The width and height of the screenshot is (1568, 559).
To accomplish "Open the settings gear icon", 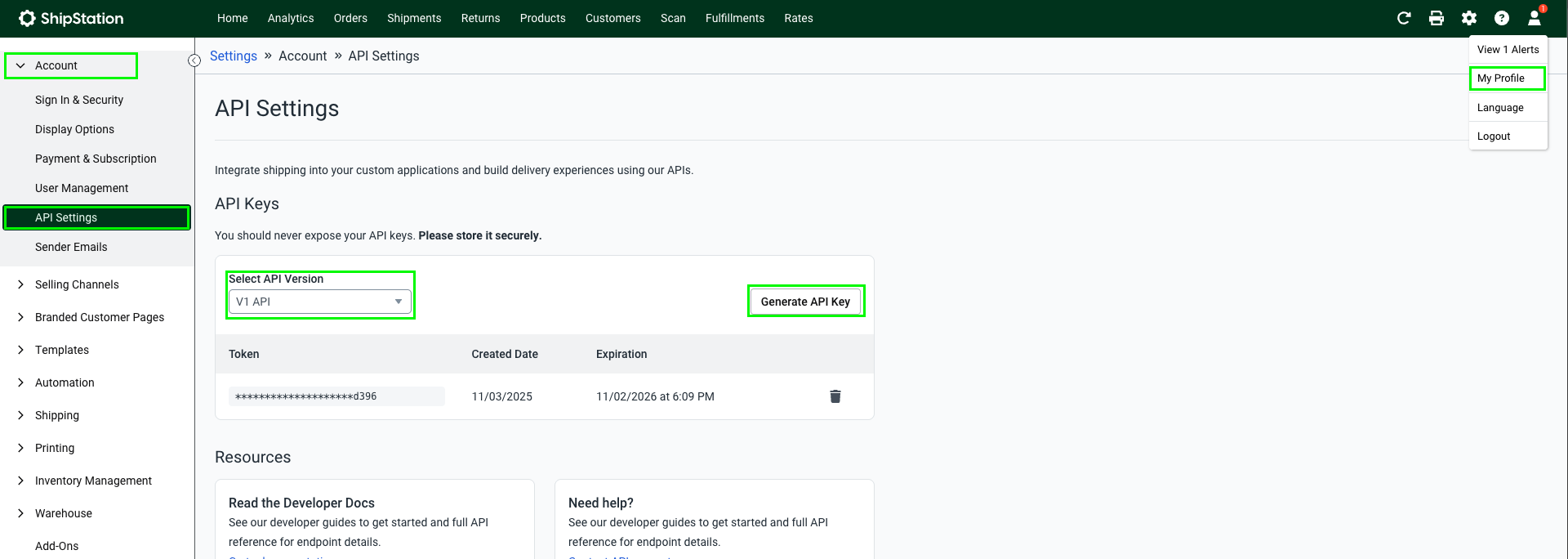I will [1469, 18].
